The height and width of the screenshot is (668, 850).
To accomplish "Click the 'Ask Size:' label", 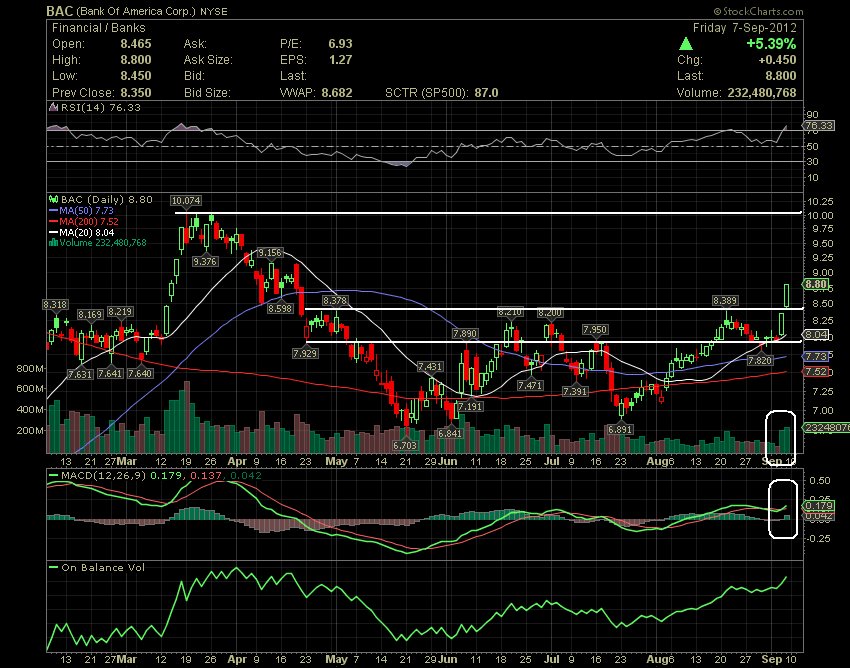I will click(208, 60).
